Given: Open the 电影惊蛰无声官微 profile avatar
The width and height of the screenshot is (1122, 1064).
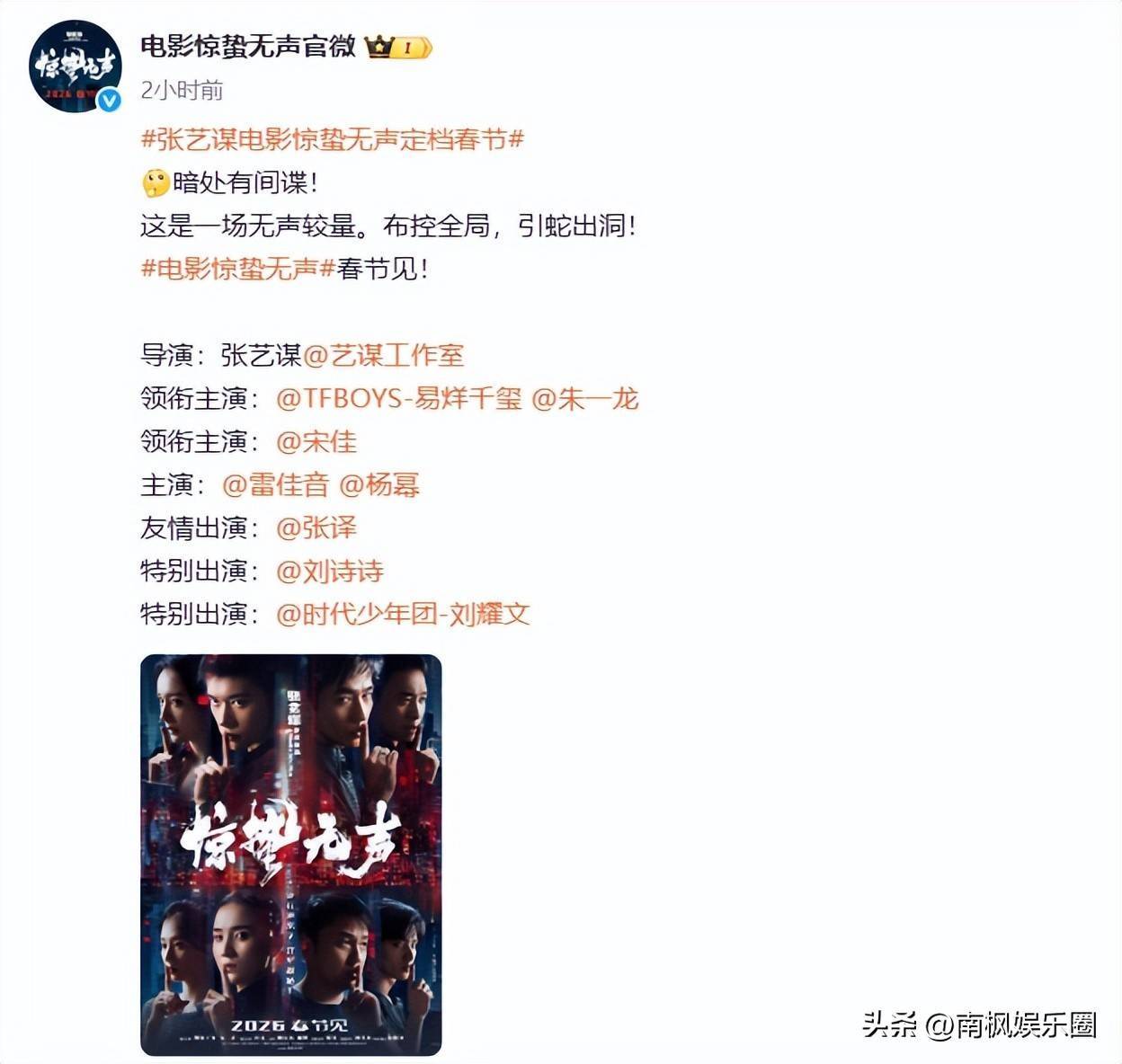Looking at the screenshot, I should [75, 66].
